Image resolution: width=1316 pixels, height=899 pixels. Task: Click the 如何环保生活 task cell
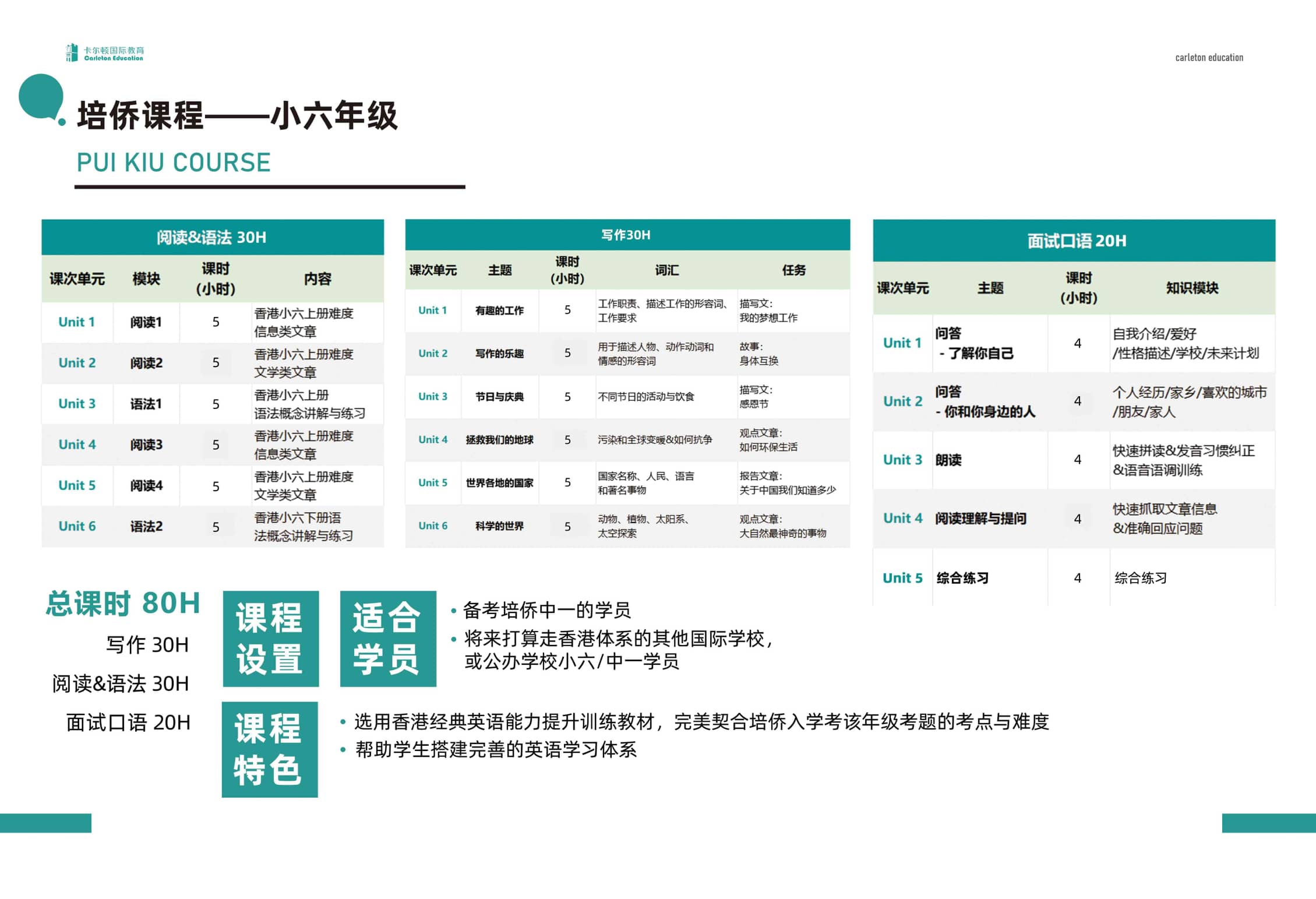(x=793, y=440)
